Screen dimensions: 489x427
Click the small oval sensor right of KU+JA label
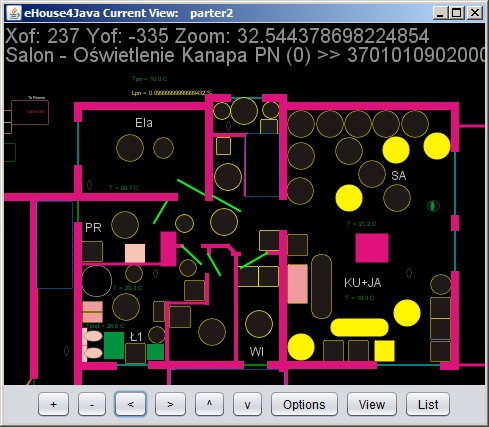click(409, 273)
